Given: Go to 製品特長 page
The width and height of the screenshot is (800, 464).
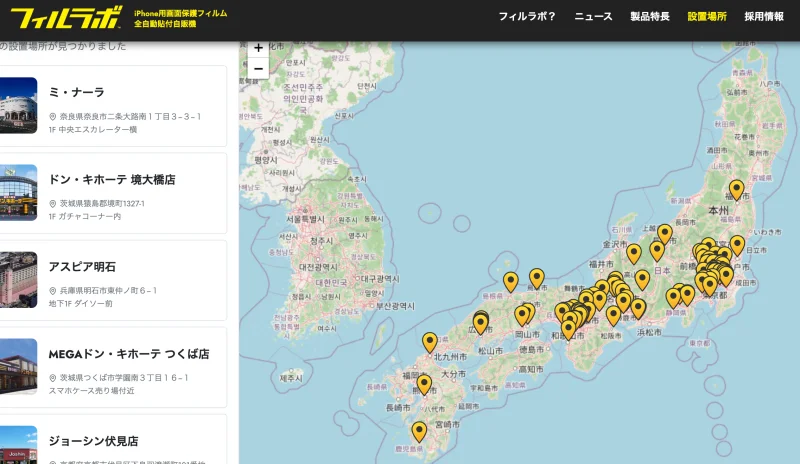Looking at the screenshot, I should click(649, 16).
